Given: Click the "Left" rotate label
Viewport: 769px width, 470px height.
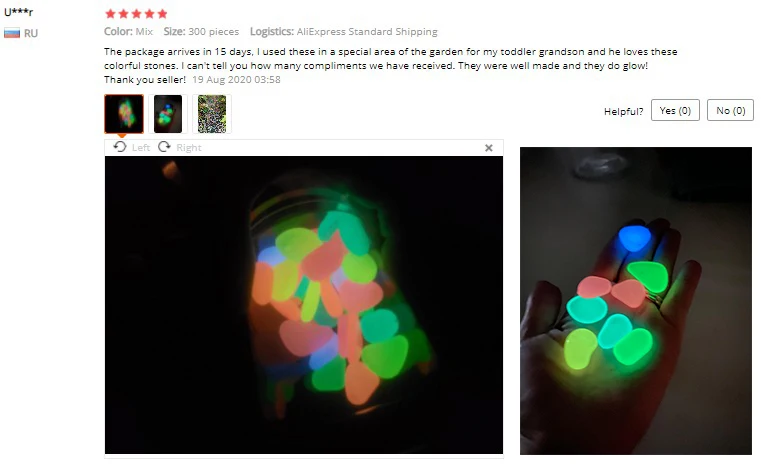Looking at the screenshot, I should (141, 148).
